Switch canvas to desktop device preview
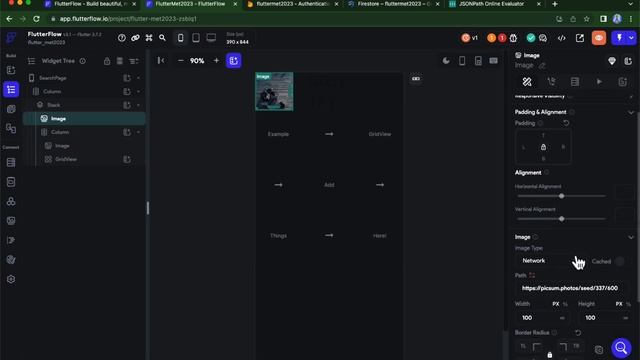The image size is (640, 360). click(211, 38)
